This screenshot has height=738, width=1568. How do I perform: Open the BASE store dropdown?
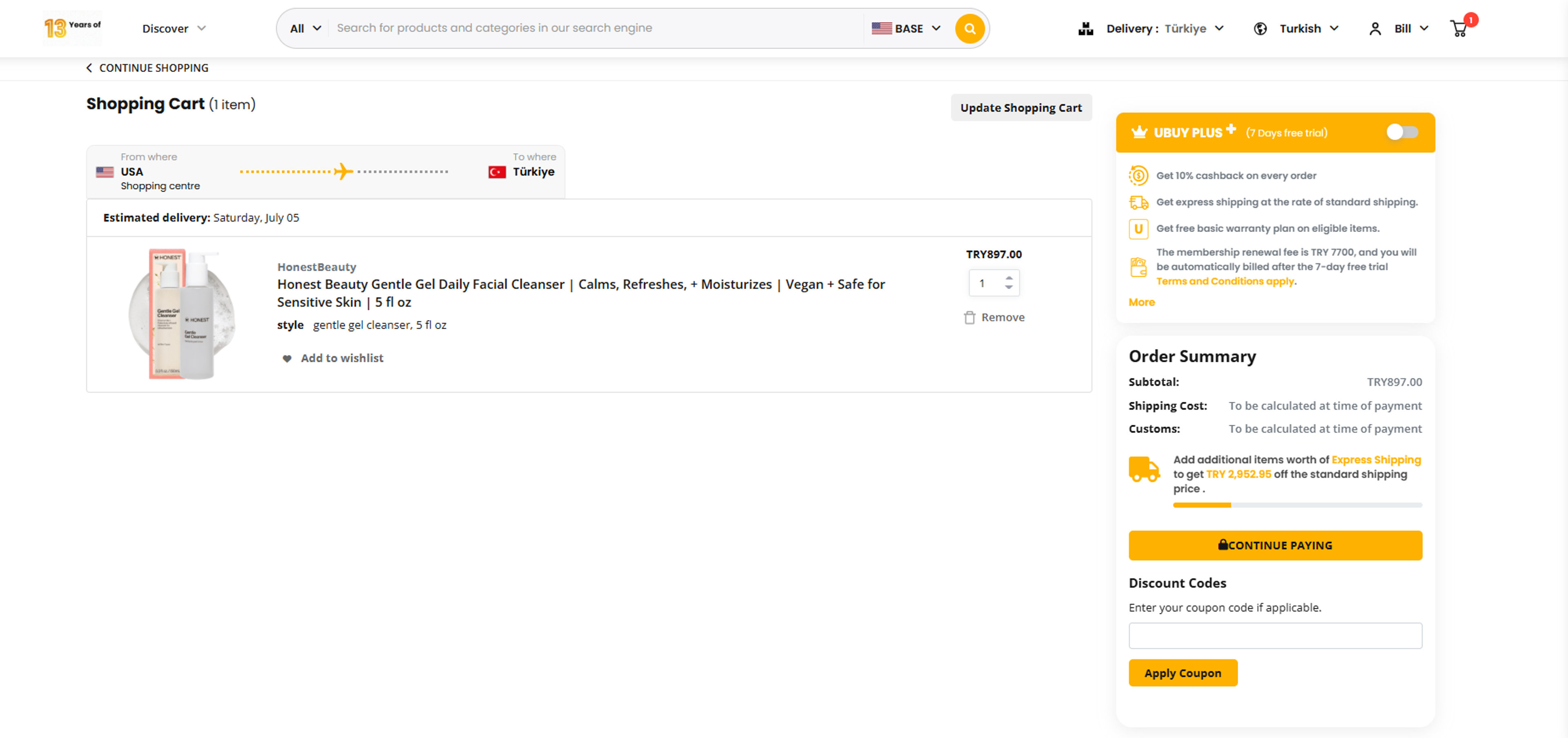[x=906, y=29]
